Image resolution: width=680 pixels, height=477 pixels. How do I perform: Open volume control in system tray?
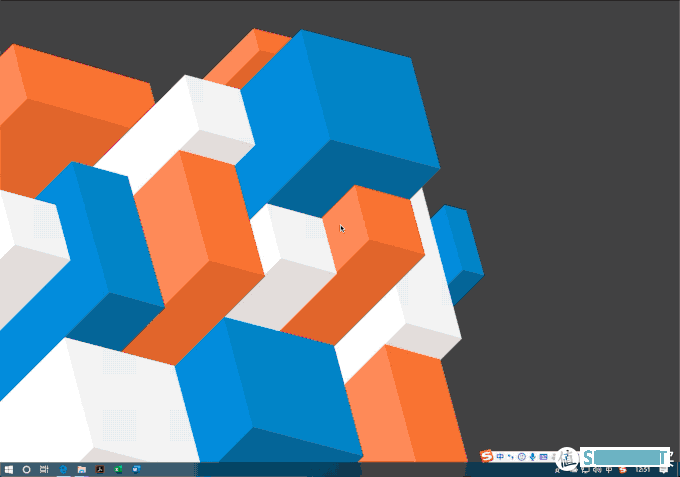[x=598, y=470]
